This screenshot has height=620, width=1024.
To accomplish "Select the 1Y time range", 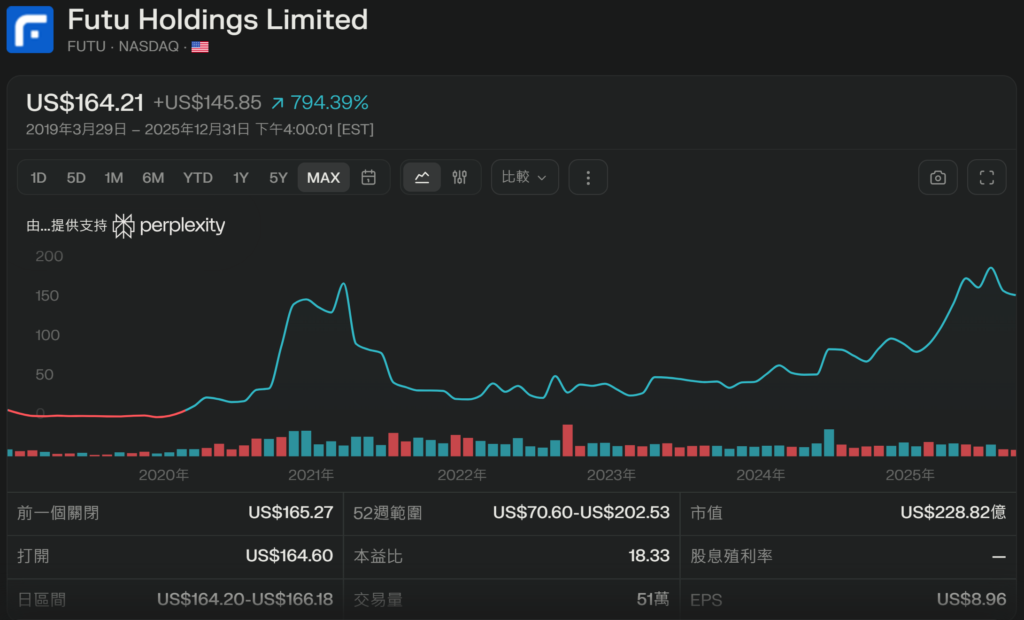I will (241, 178).
